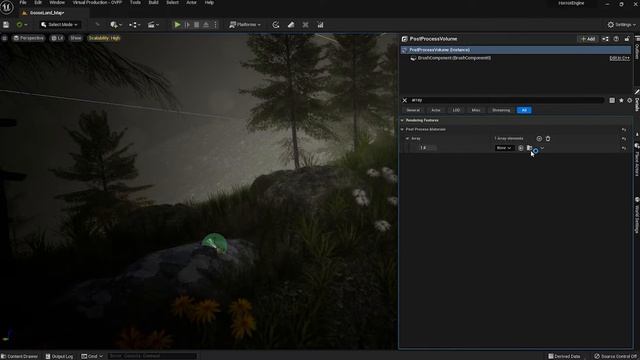640x360 pixels.
Task: Open the Window menu
Action: 57,3
